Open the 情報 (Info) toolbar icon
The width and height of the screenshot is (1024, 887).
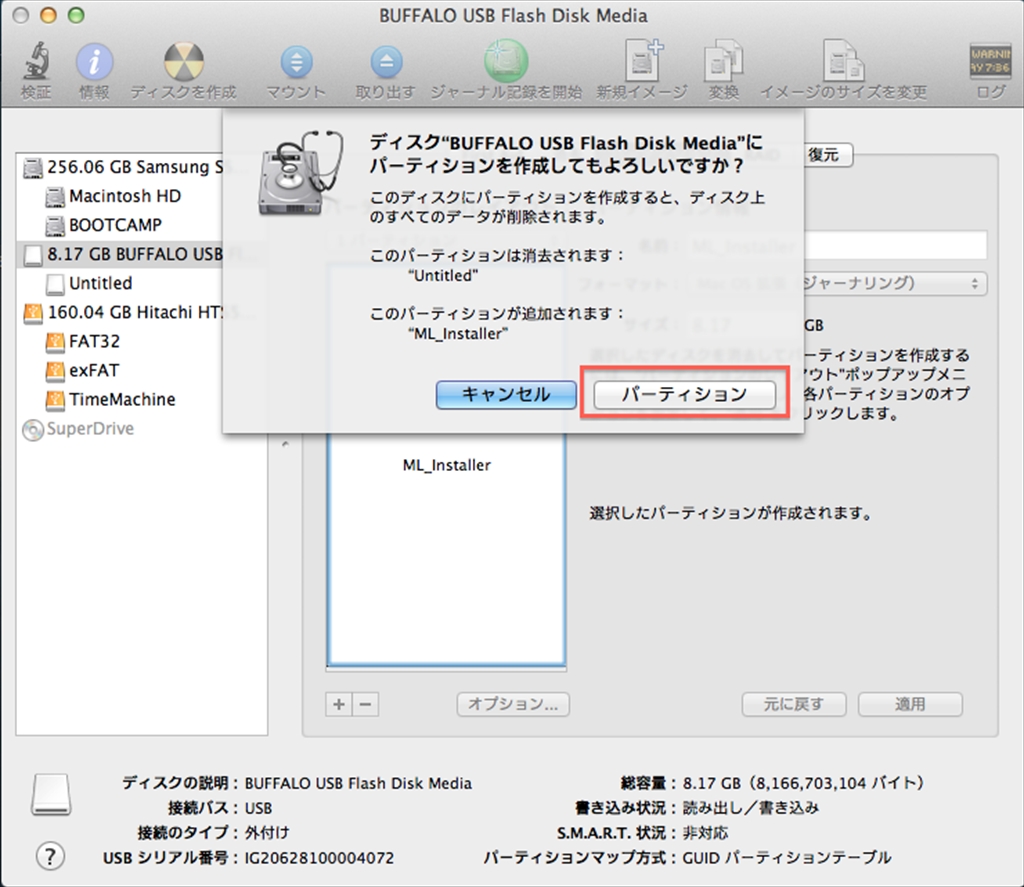point(95,61)
